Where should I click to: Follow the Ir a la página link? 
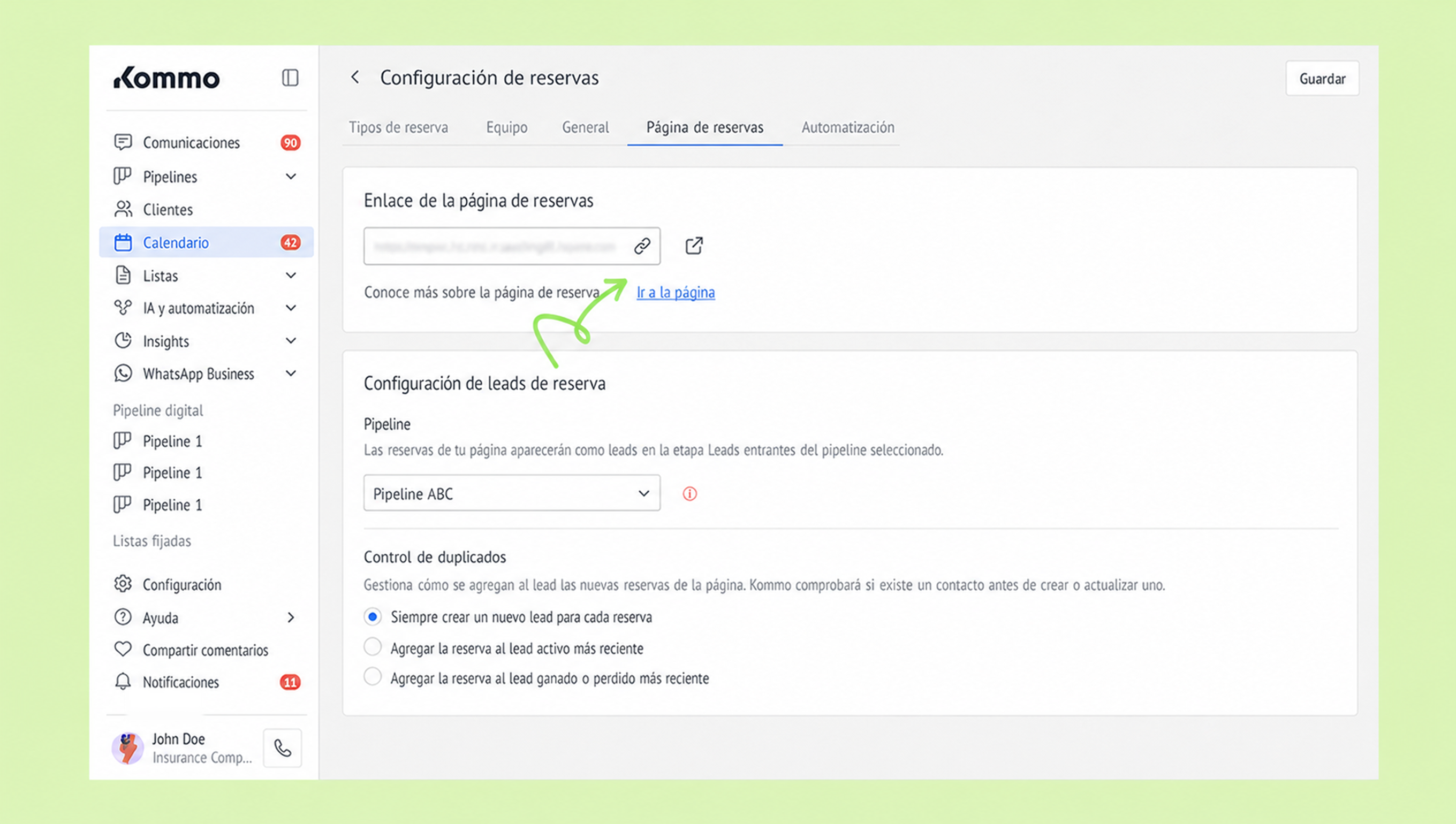pyautogui.click(x=676, y=293)
